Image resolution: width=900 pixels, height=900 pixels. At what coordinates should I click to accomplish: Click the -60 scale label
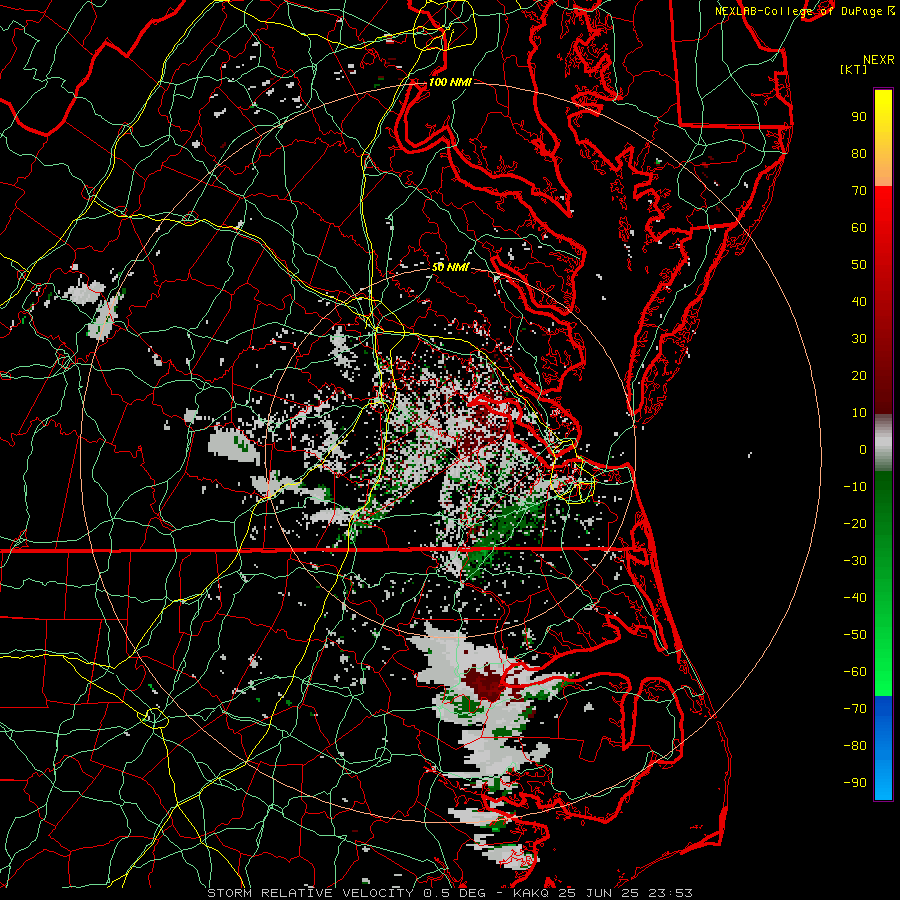(855, 672)
